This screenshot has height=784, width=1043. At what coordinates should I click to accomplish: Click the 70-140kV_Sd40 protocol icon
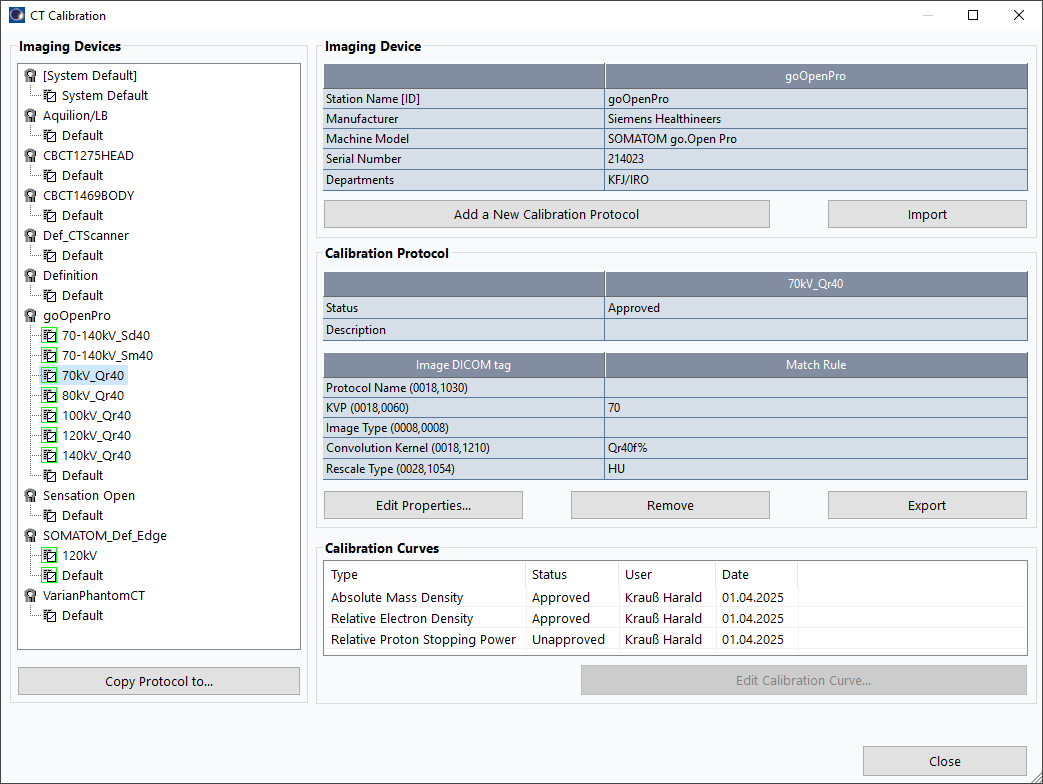(49, 335)
